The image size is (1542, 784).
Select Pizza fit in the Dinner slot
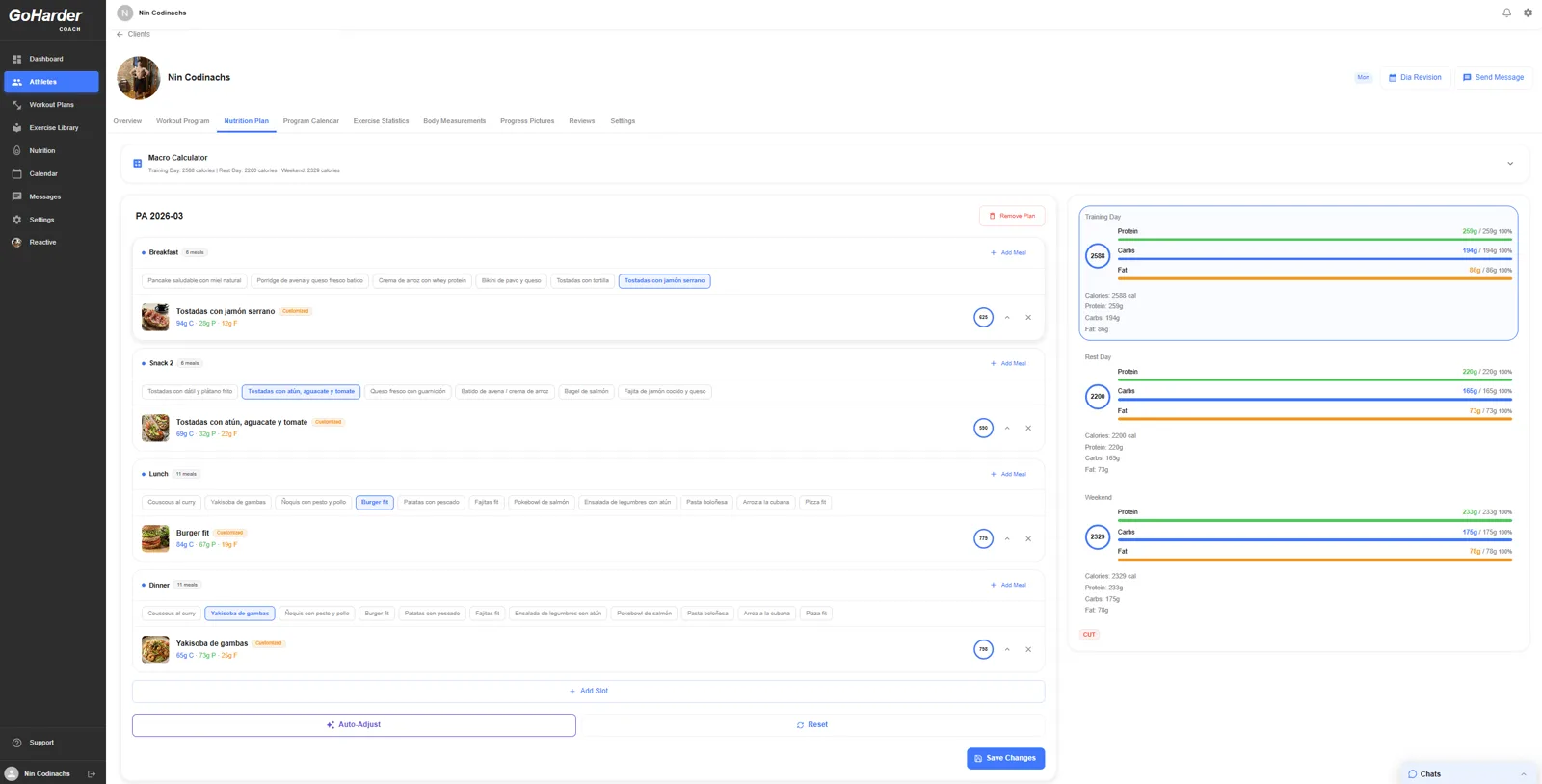(x=816, y=614)
